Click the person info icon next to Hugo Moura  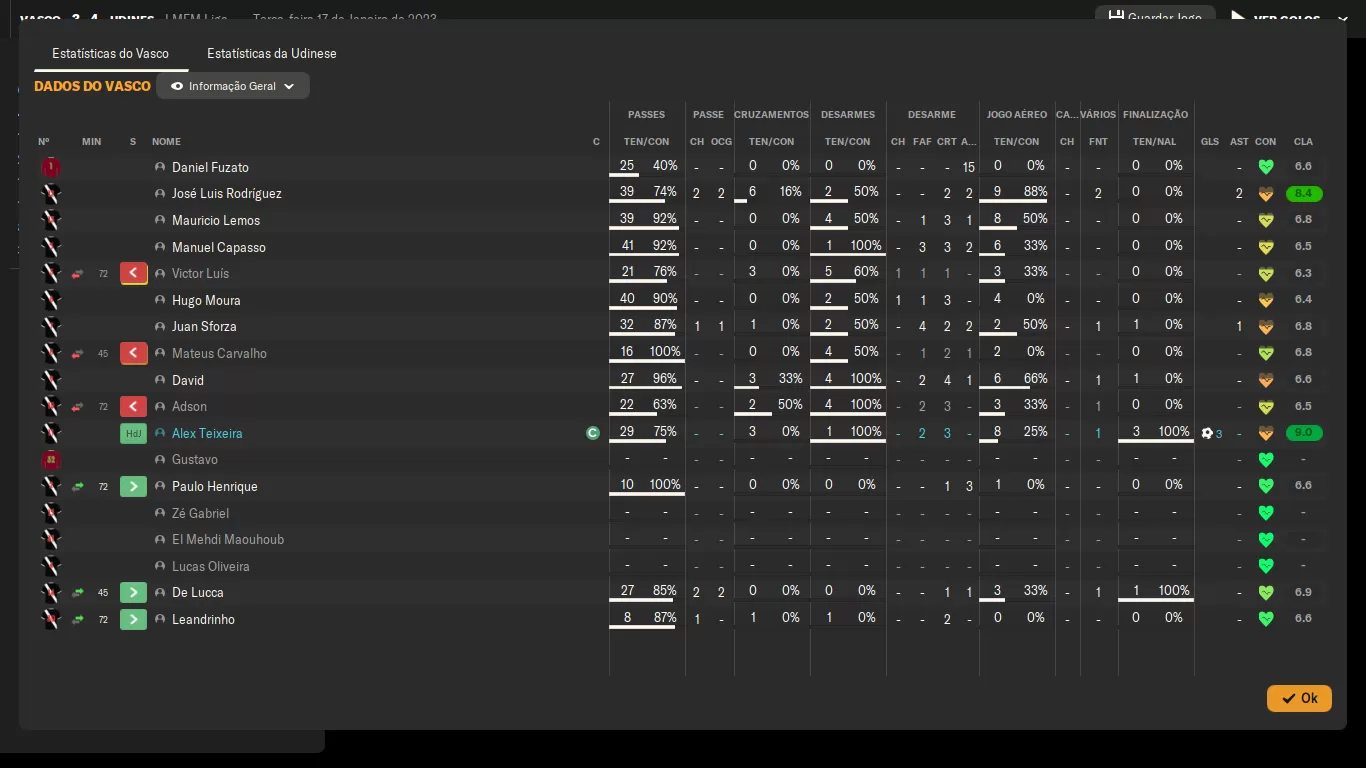coord(160,300)
